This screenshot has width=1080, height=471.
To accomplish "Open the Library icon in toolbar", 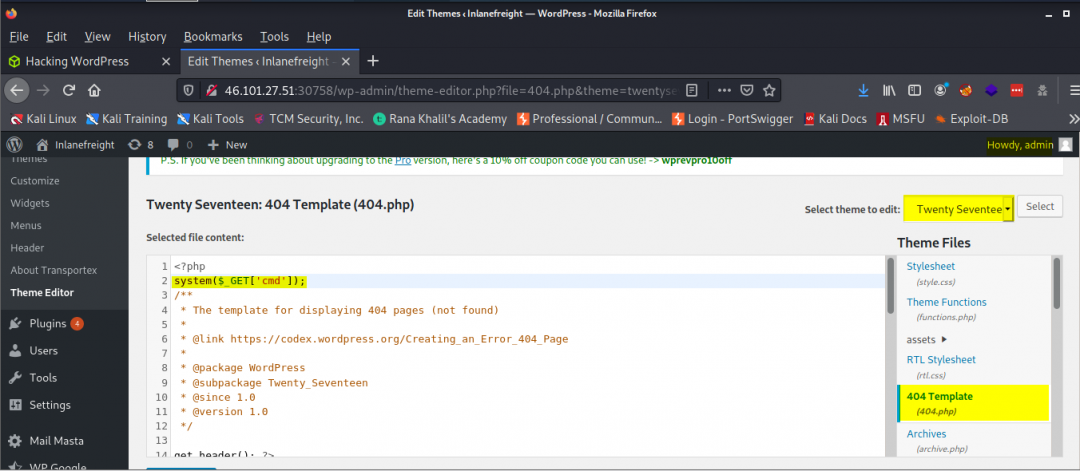I will coord(889,90).
